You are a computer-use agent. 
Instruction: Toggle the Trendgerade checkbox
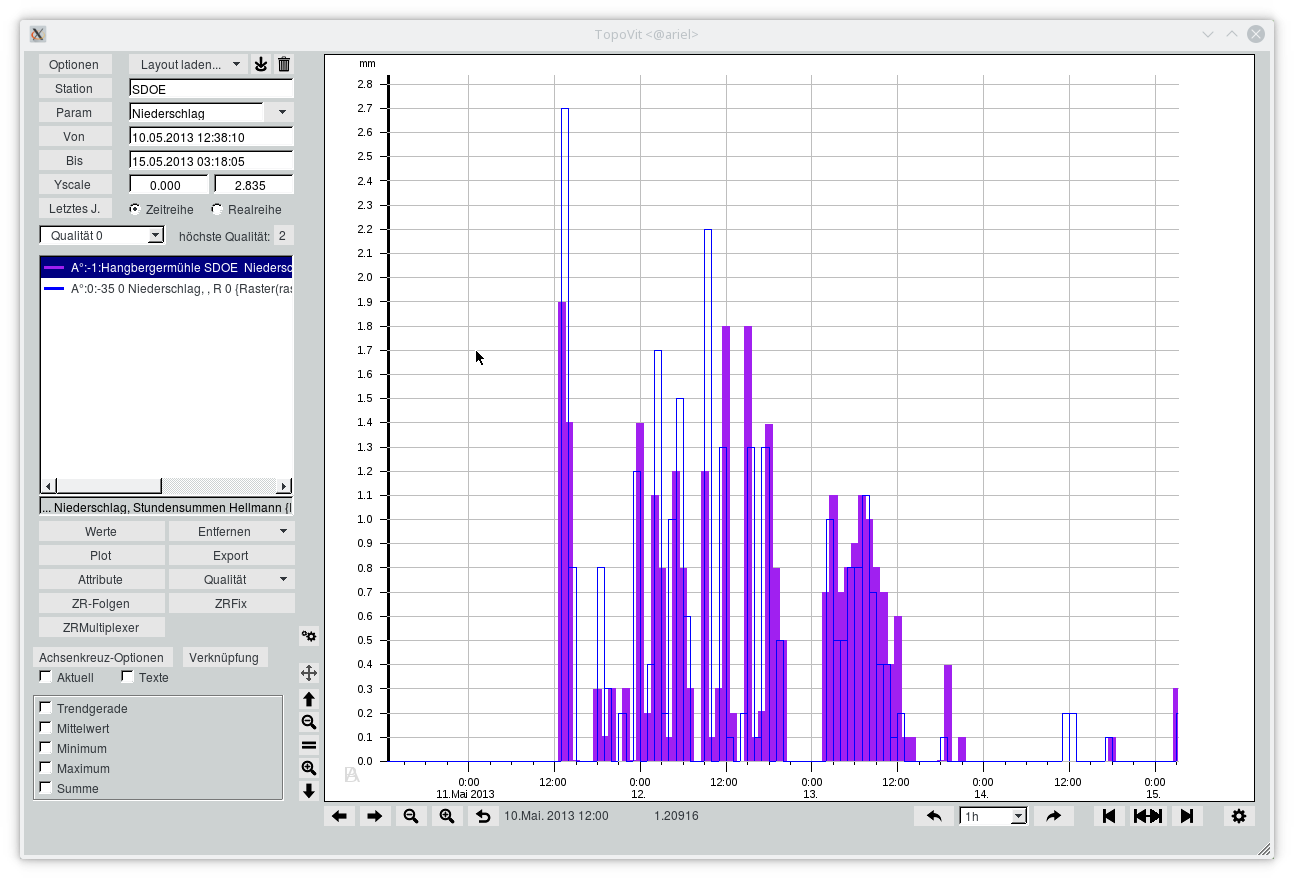pos(46,708)
